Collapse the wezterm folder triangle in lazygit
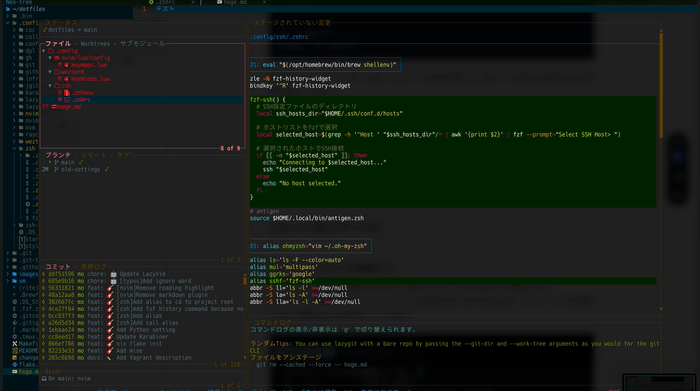The width and height of the screenshot is (700, 391). [50, 72]
